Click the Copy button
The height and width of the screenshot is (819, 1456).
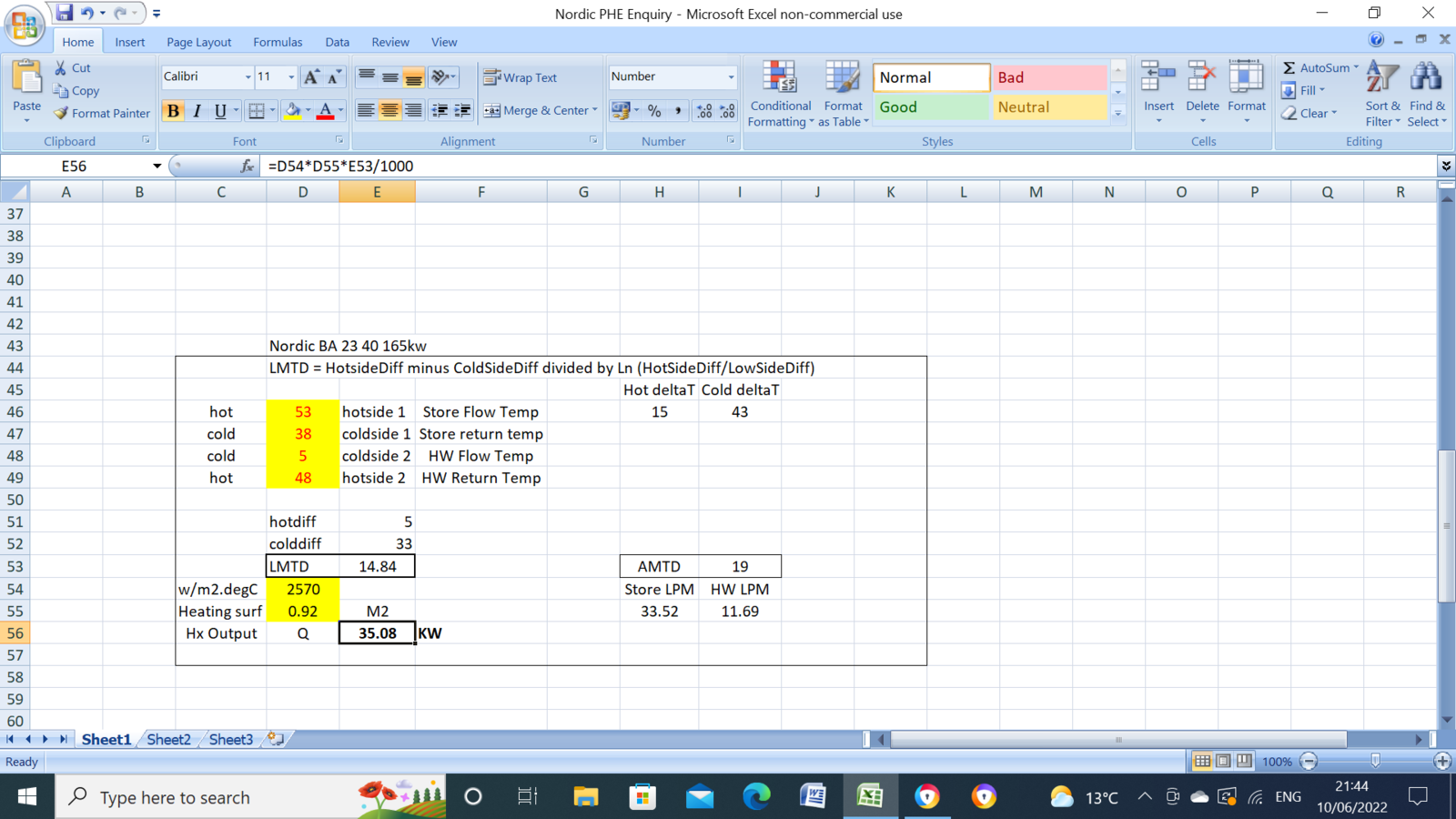[76, 91]
